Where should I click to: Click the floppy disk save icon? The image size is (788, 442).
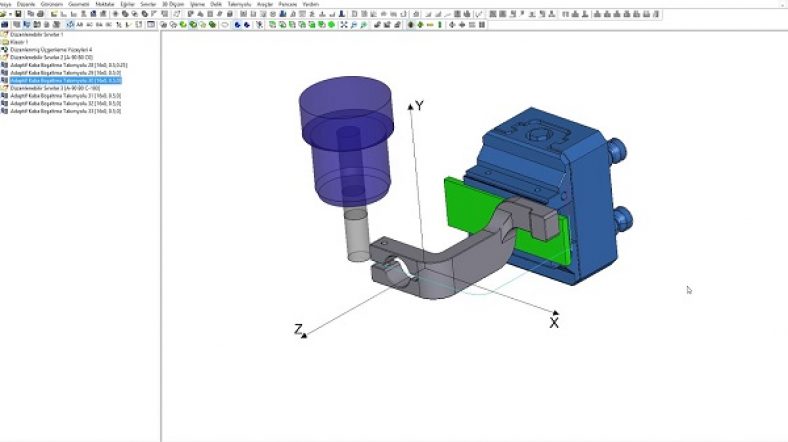(x=18, y=14)
